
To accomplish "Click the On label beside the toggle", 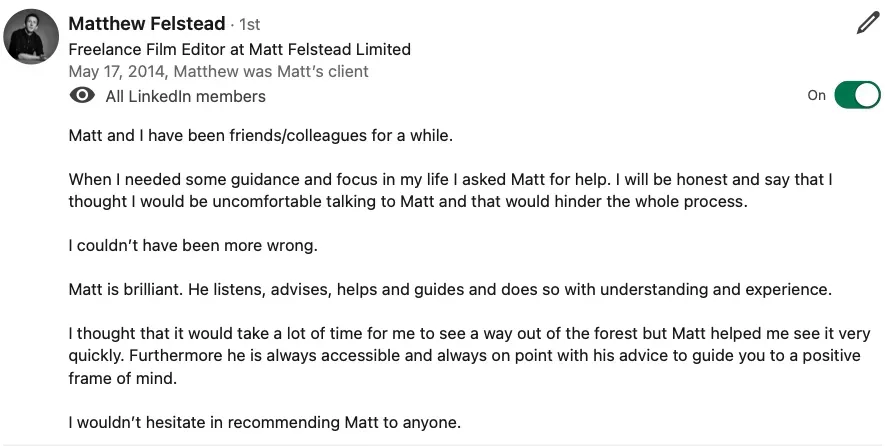I will point(816,95).
